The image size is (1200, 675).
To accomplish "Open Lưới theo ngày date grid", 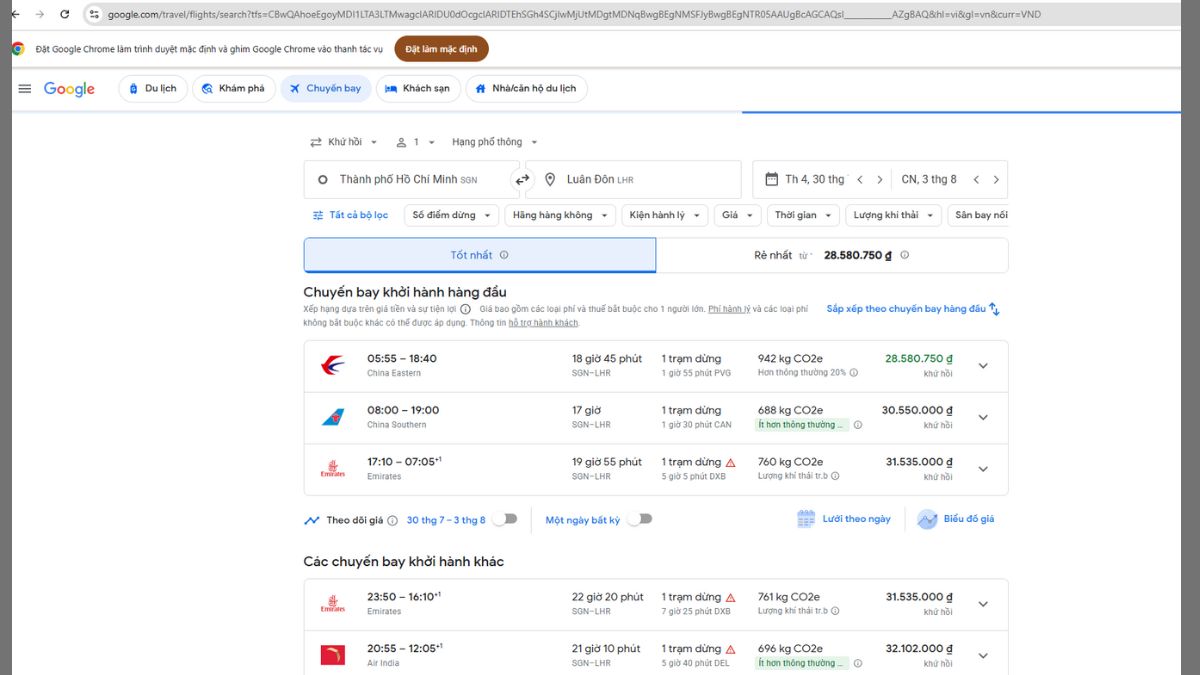I will [844, 519].
